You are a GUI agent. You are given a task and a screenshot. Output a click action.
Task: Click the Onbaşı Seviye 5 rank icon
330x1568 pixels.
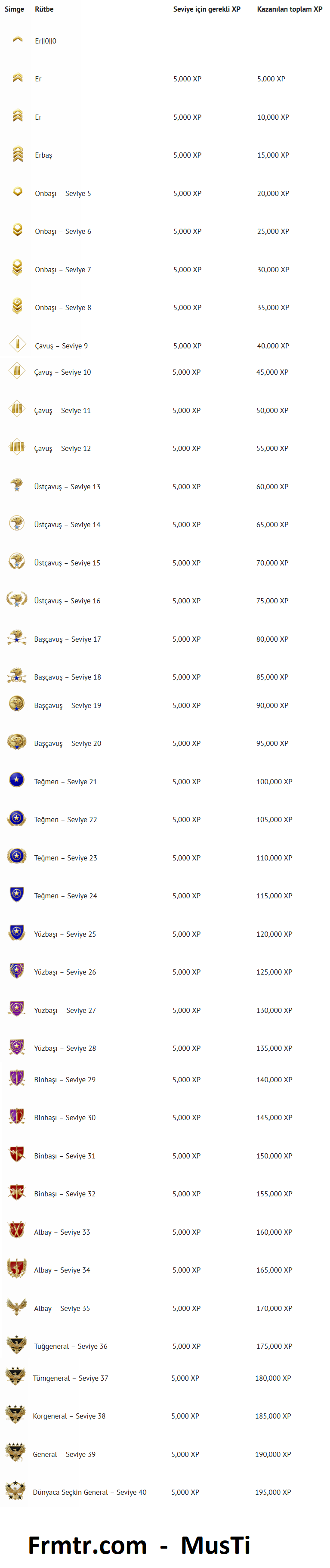tap(18, 192)
